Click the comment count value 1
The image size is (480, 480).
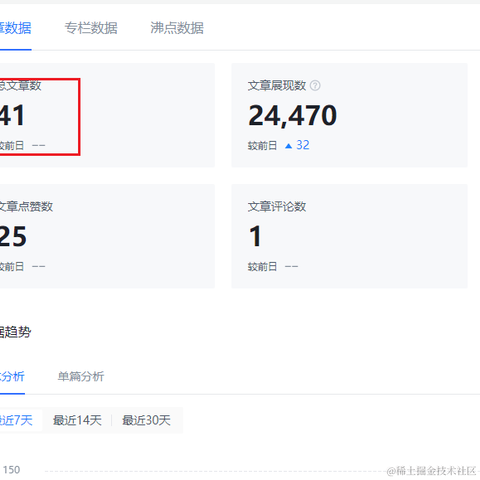[256, 236]
